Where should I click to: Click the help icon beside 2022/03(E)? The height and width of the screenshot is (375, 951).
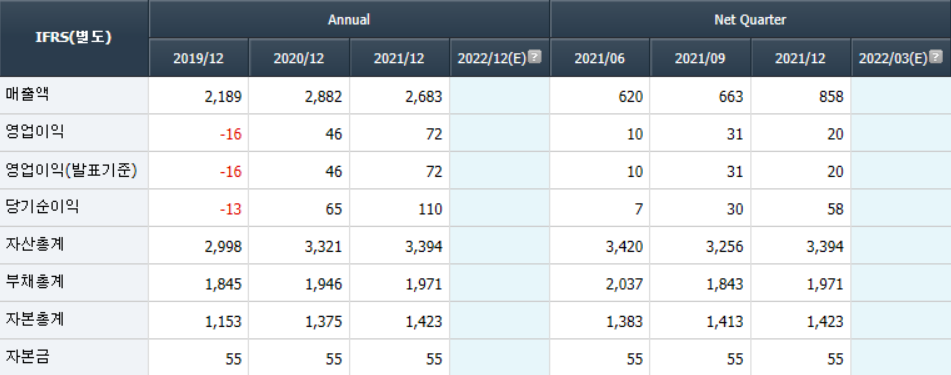[936, 57]
